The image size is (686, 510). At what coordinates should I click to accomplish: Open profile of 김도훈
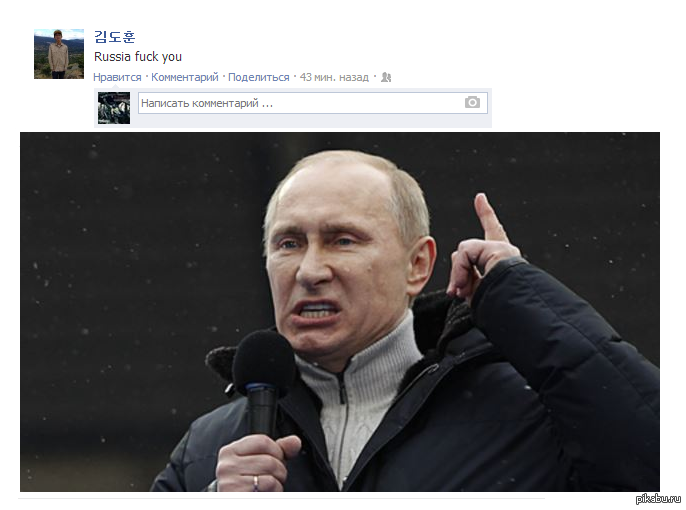[x=115, y=37]
